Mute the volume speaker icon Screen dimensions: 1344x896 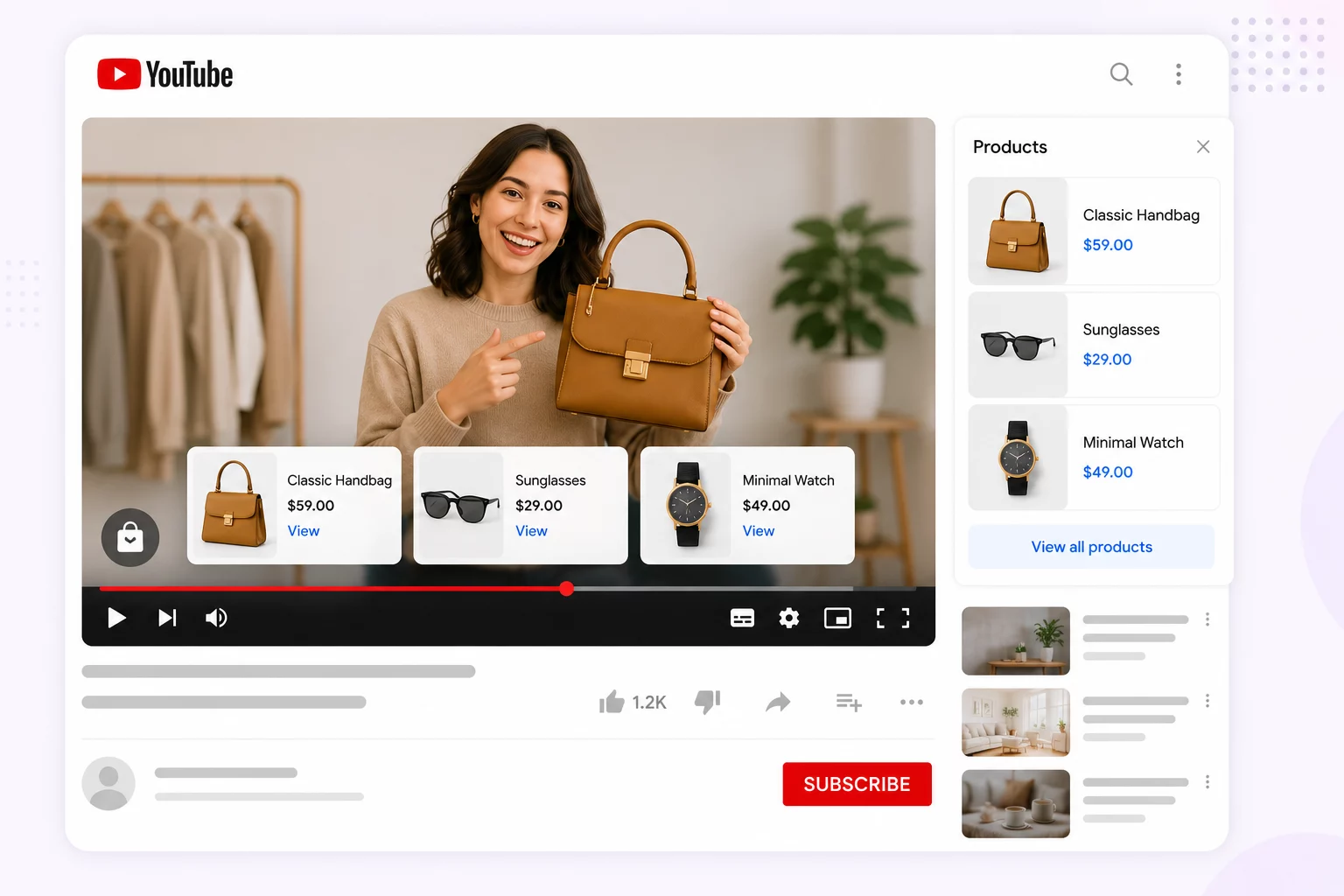point(216,619)
